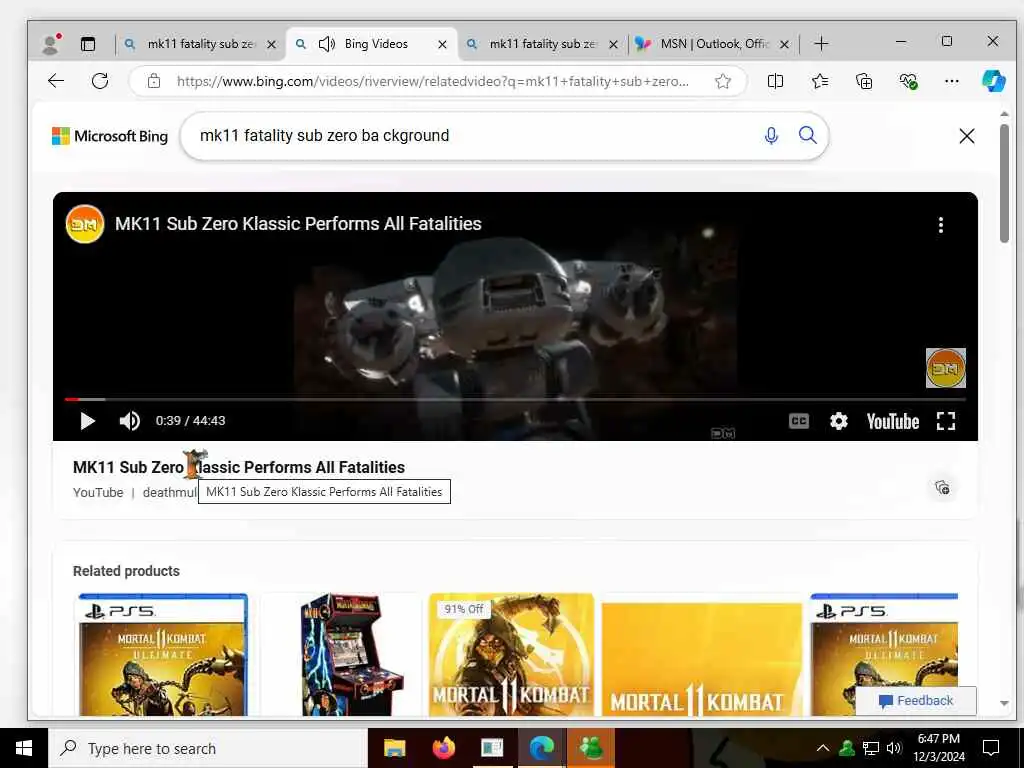
Task: Open the tab actions menu icon
Action: point(88,44)
